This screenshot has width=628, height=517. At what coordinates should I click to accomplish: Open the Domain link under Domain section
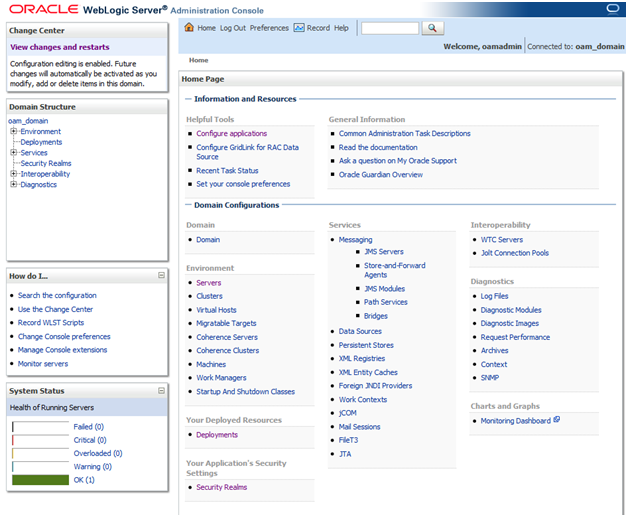(208, 240)
